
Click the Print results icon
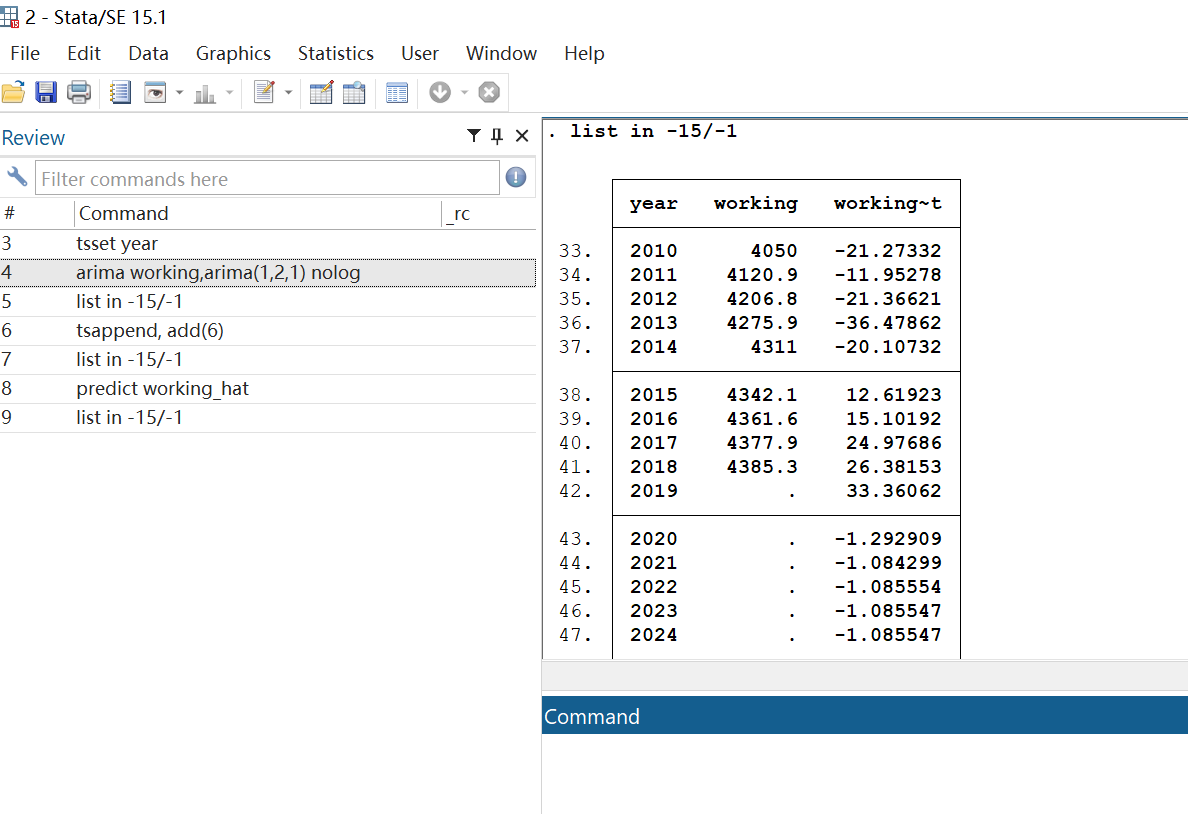[79, 93]
